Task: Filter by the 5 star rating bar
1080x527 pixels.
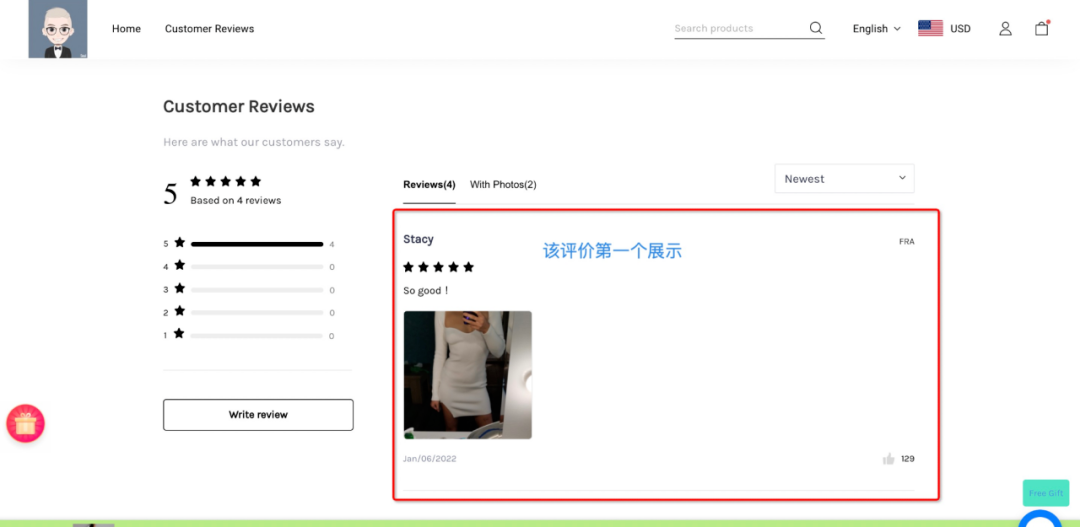Action: (256, 244)
